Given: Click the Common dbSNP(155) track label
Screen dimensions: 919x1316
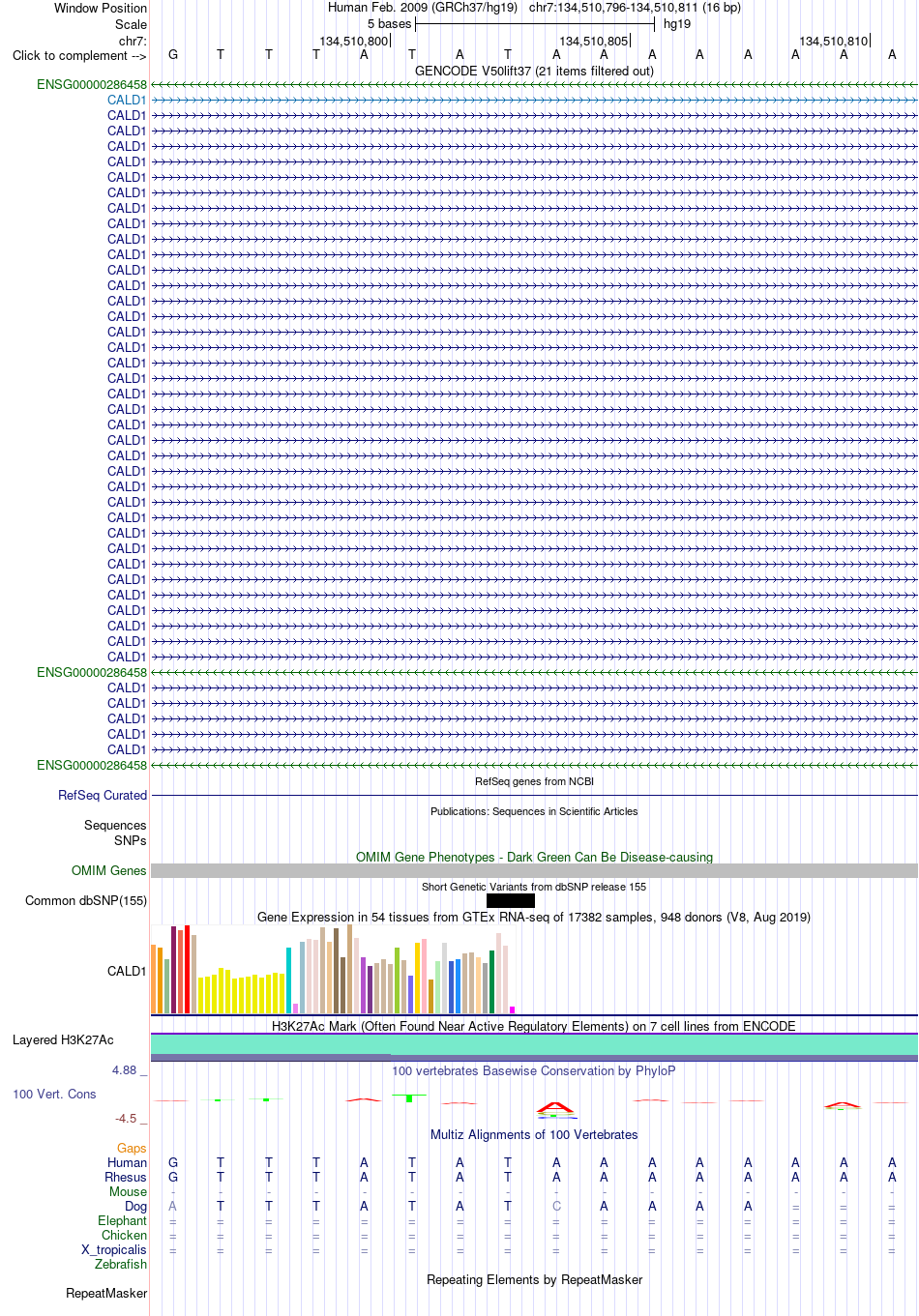Looking at the screenshot, I should (86, 900).
